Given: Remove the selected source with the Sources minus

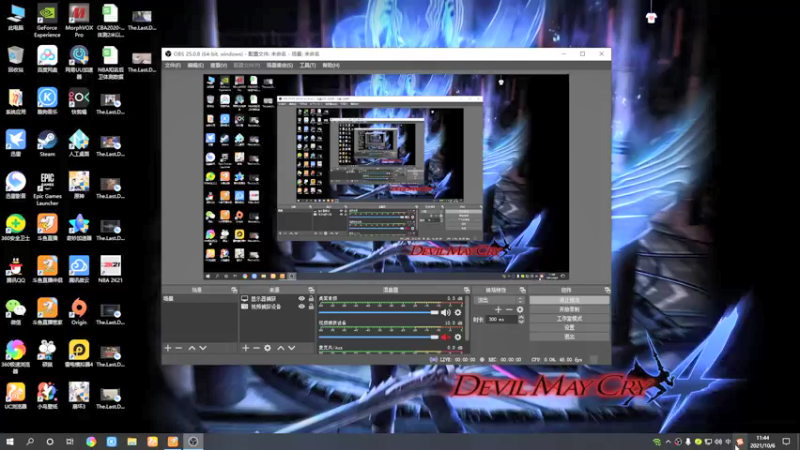Looking at the screenshot, I should coord(256,348).
